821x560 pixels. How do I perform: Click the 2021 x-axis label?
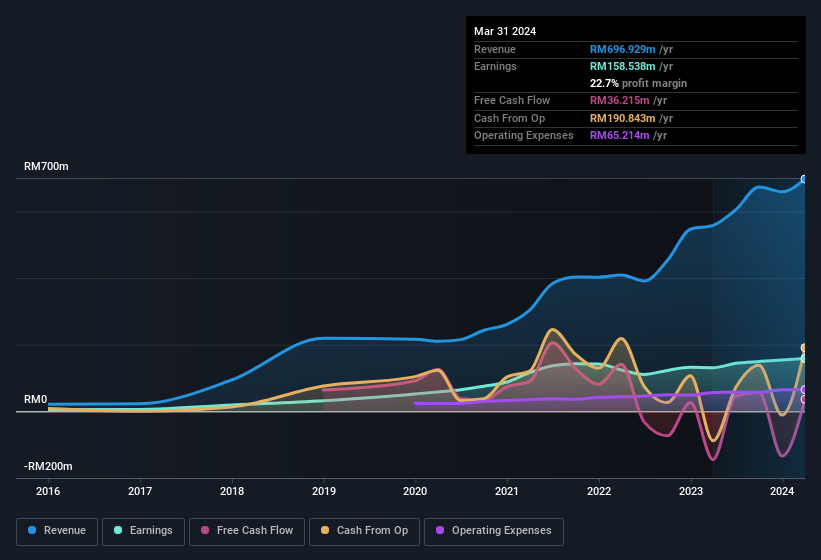[507, 491]
